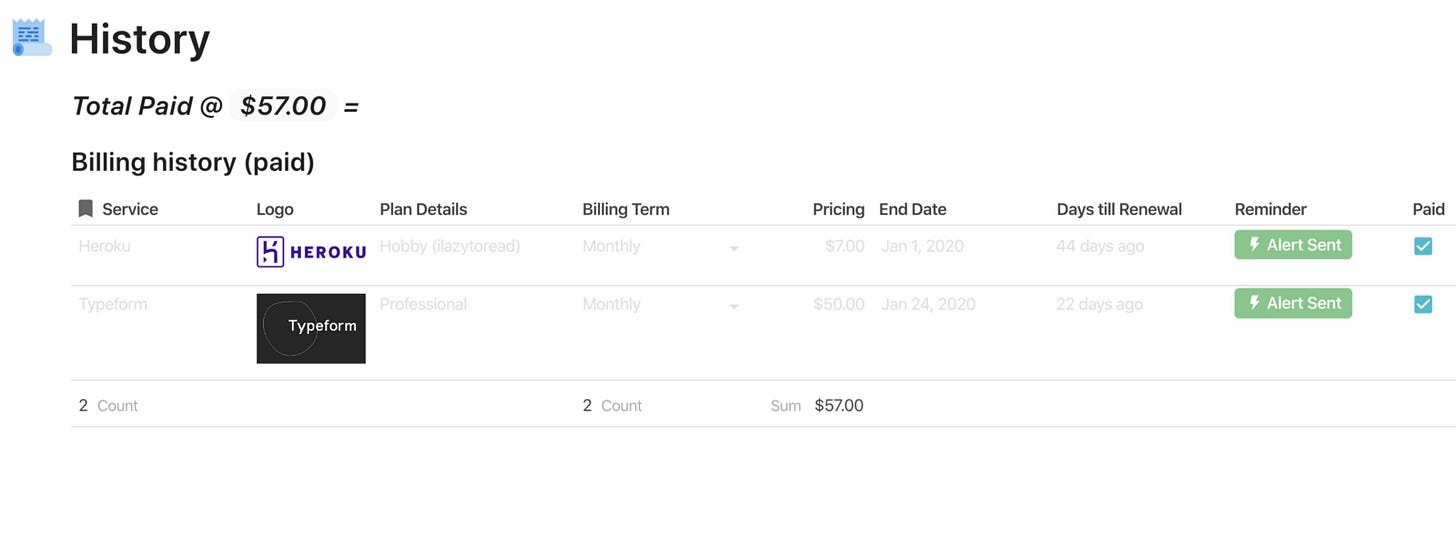The image size is (1456, 554).
Task: Click the bookmark icon beside Service header
Action: (x=86, y=209)
